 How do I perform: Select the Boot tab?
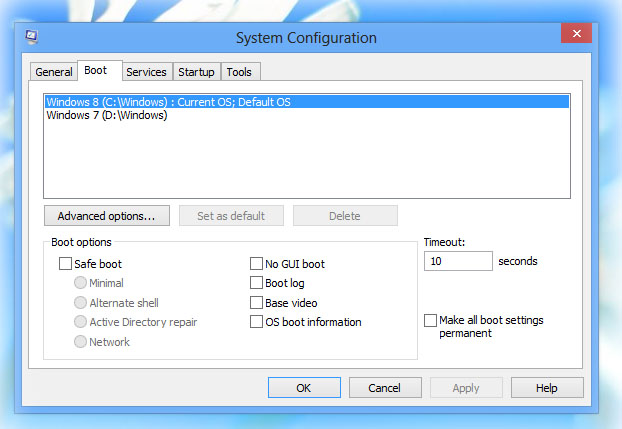click(100, 71)
